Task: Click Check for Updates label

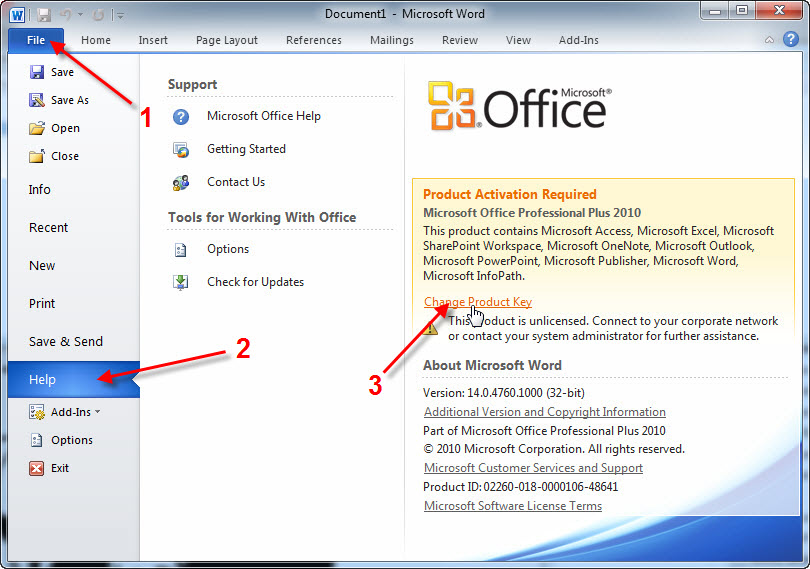Action: pyautogui.click(x=256, y=282)
